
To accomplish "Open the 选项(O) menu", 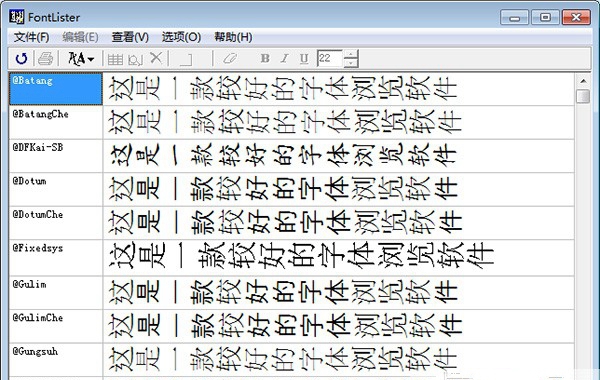I will pos(181,37).
